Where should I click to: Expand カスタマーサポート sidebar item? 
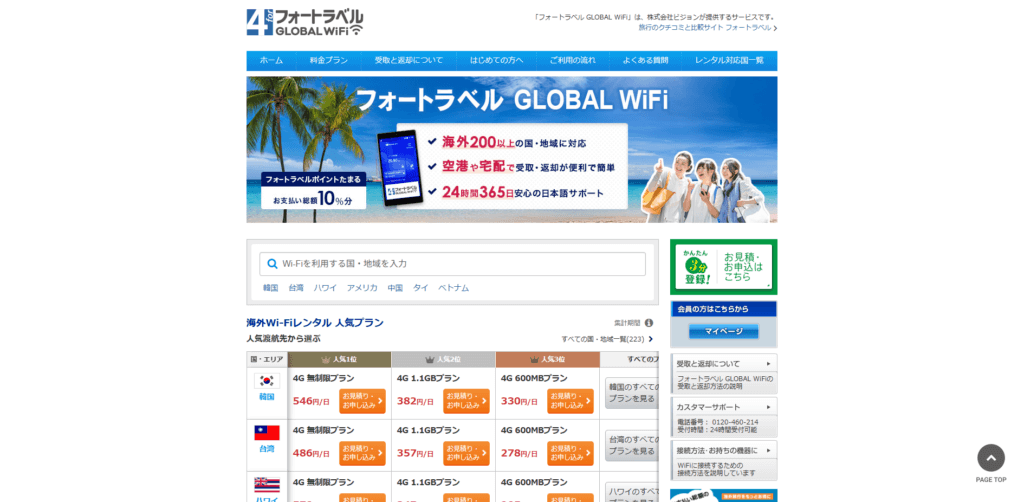724,407
